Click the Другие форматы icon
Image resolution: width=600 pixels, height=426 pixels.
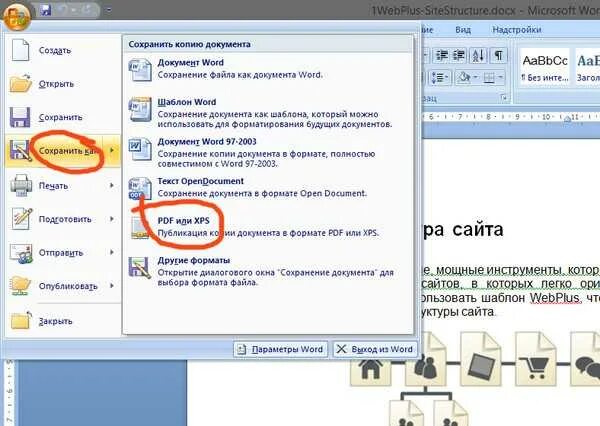(x=140, y=267)
